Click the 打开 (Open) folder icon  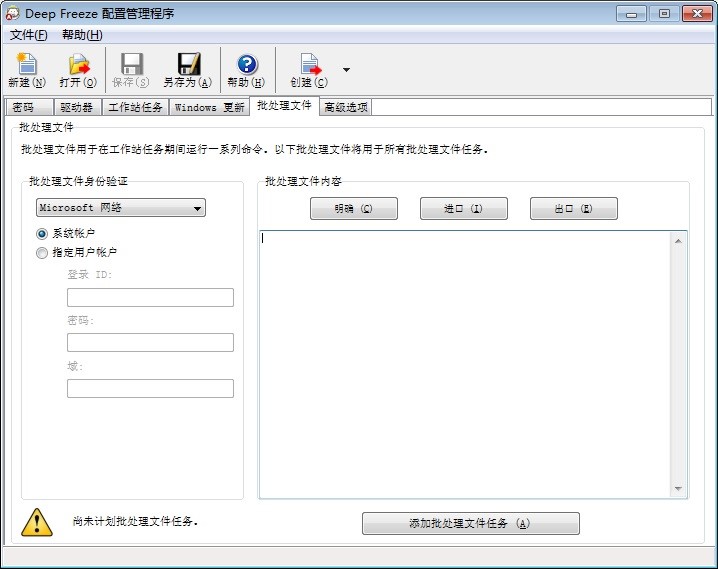pyautogui.click(x=78, y=65)
